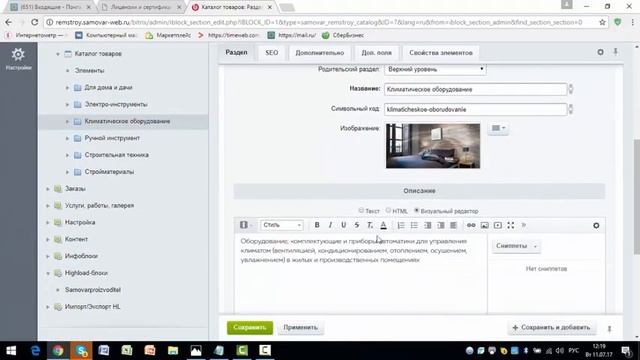This screenshot has width=640, height=360.
Task: Open Skype from the taskbar
Action: click(81, 350)
